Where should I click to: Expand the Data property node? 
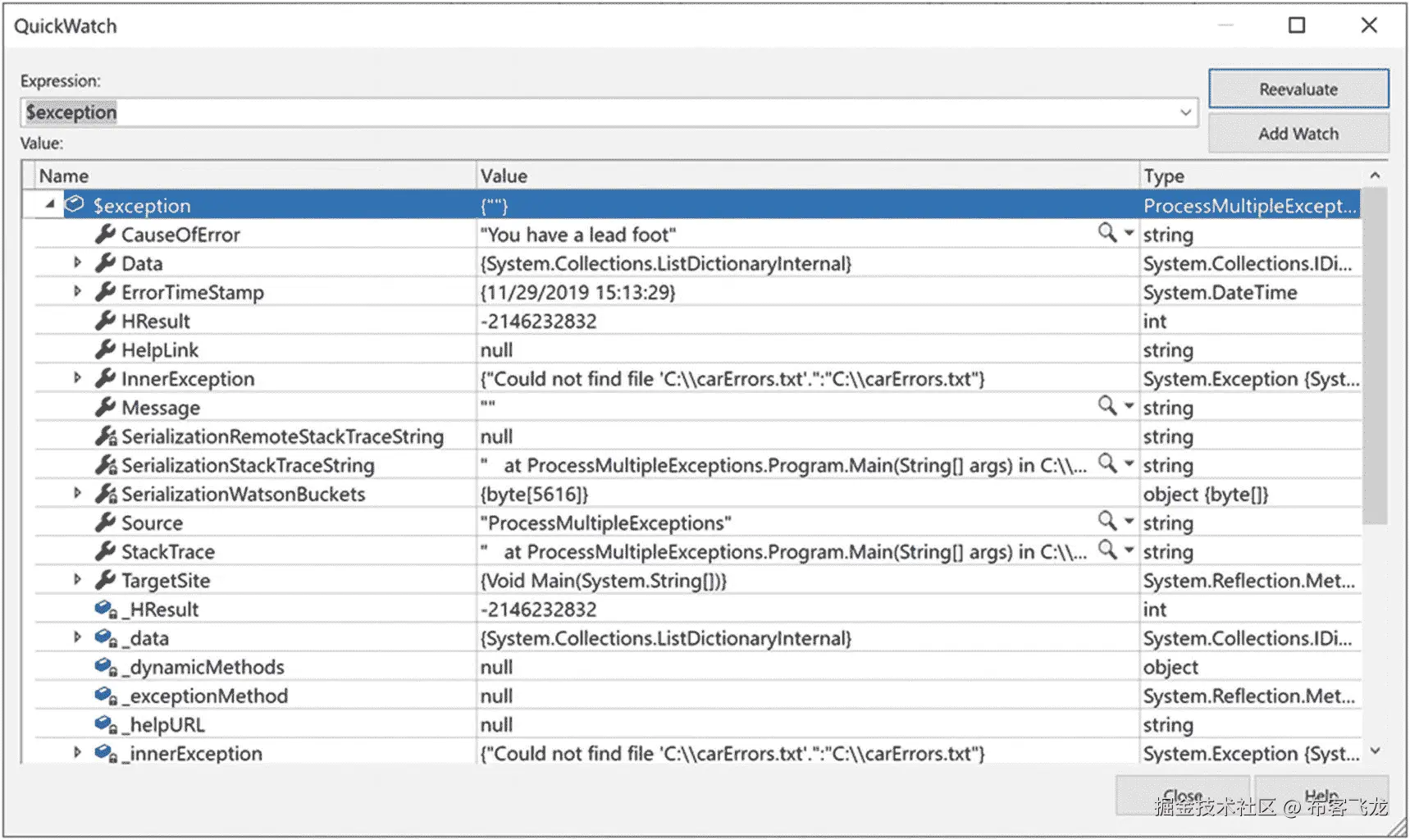tap(77, 262)
